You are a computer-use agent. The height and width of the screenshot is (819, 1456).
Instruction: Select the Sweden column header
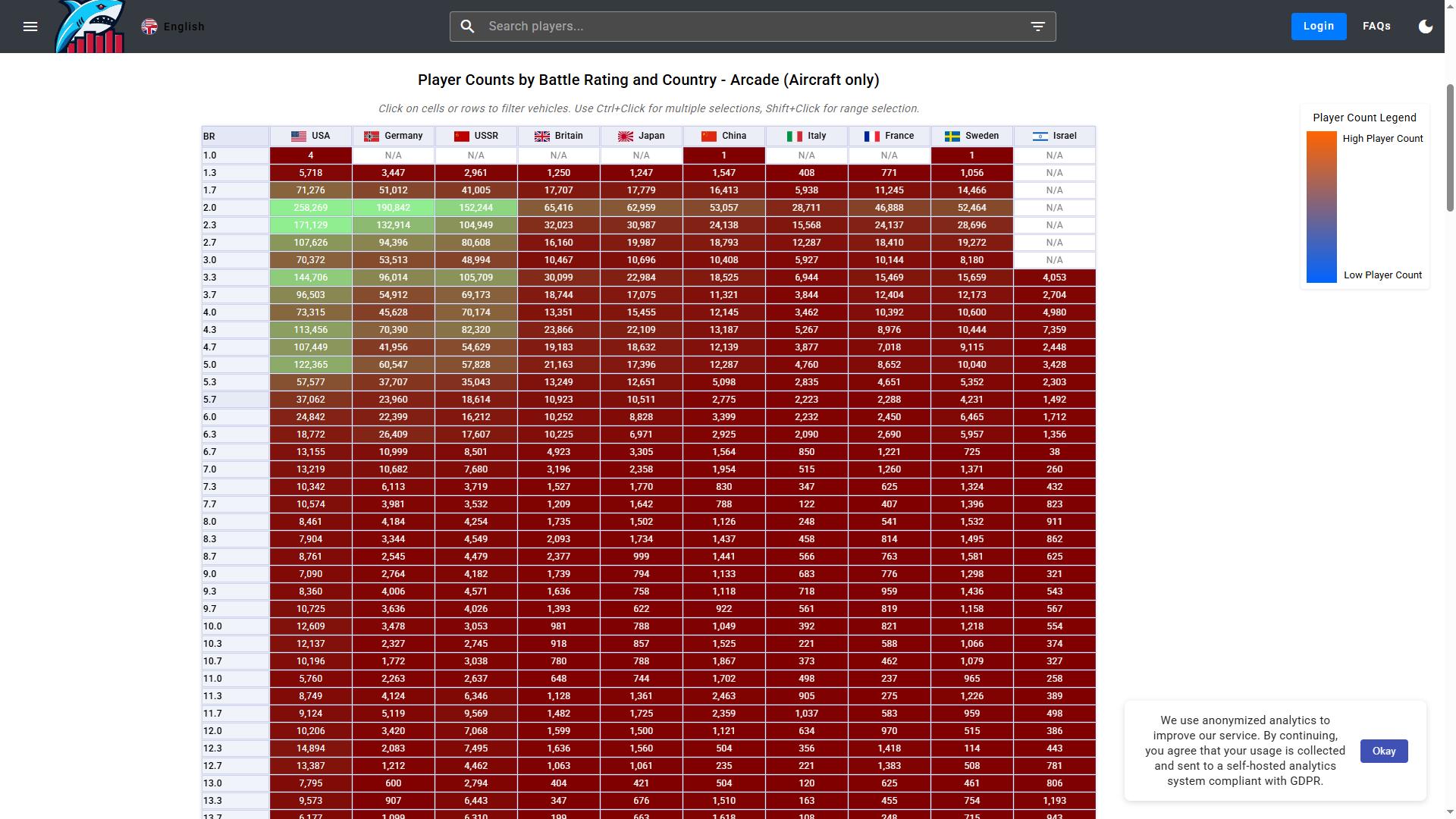pyautogui.click(x=971, y=136)
